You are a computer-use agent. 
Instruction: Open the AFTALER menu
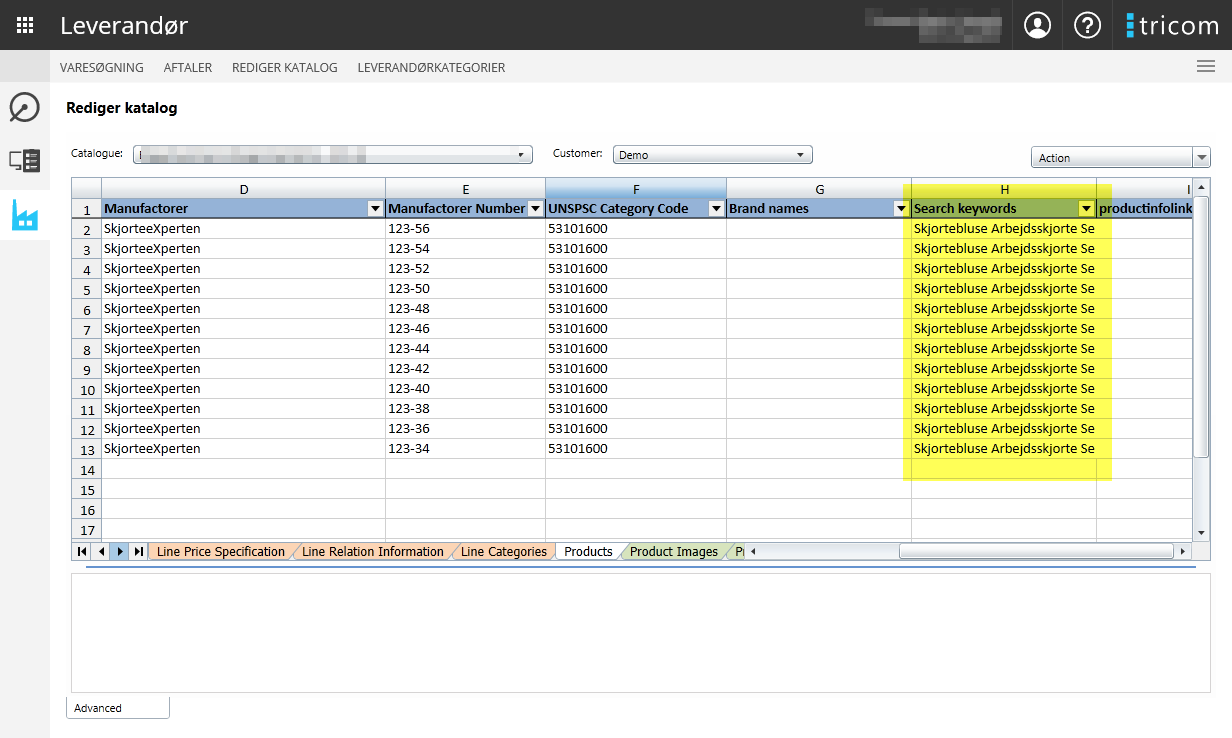point(188,68)
